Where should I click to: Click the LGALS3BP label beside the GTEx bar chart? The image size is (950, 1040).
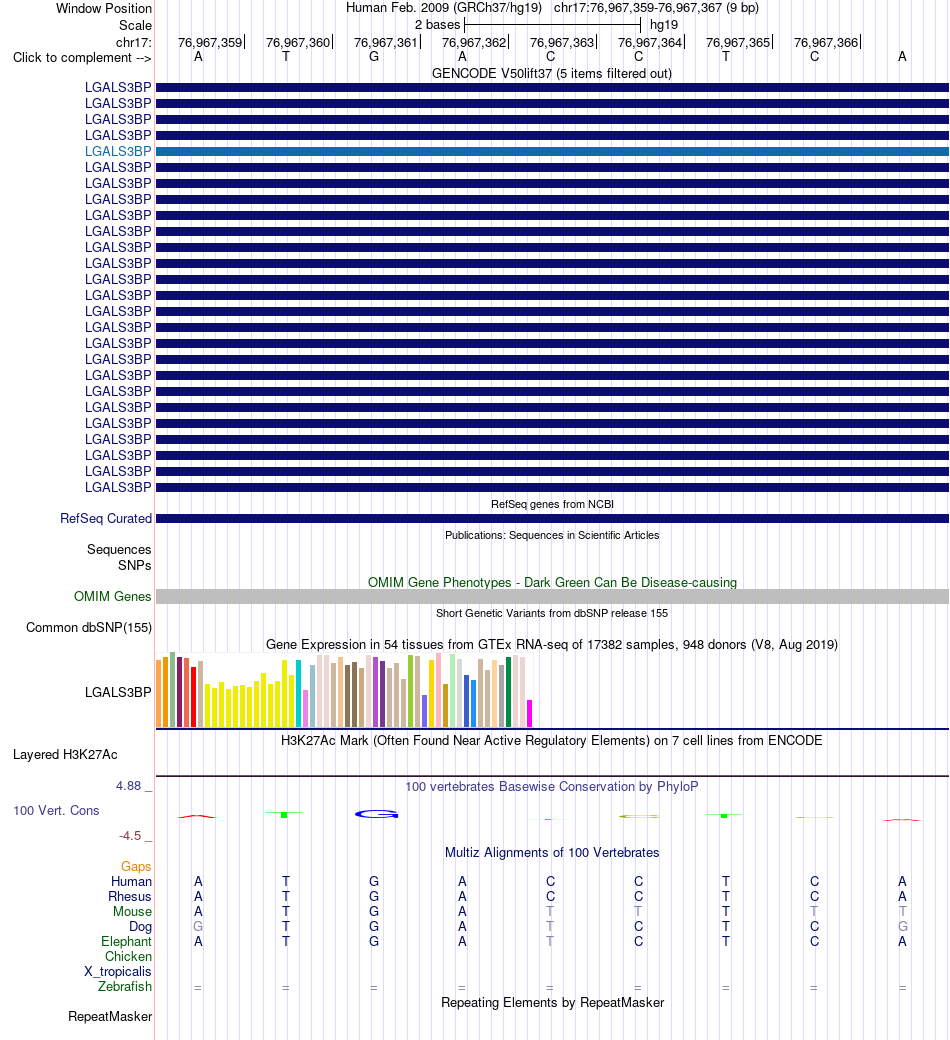pos(118,692)
